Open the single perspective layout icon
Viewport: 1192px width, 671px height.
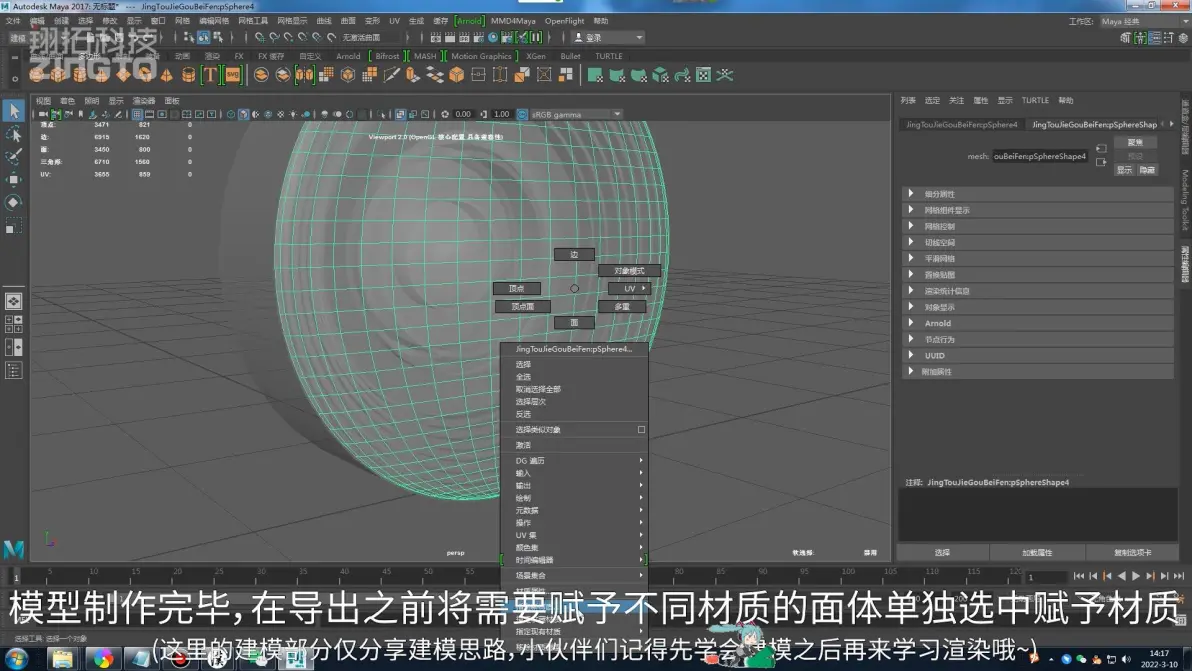(x=14, y=301)
